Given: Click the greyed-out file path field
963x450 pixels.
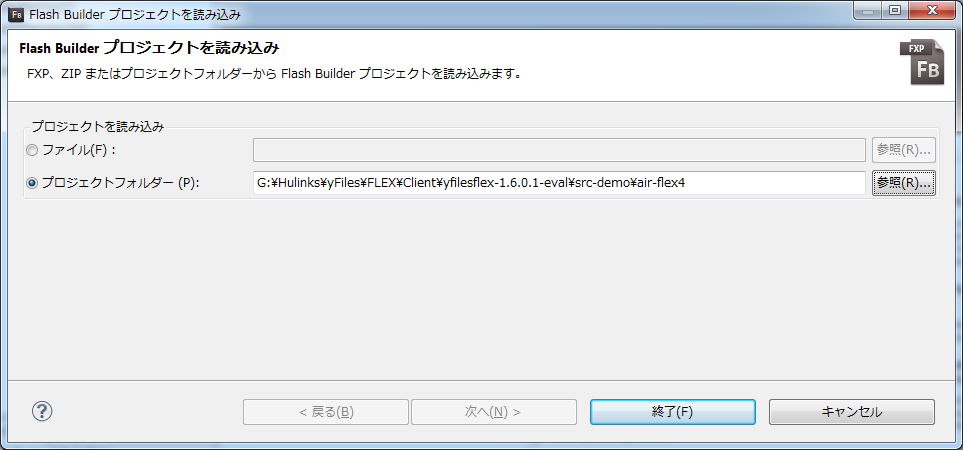Looking at the screenshot, I should pyautogui.click(x=559, y=150).
